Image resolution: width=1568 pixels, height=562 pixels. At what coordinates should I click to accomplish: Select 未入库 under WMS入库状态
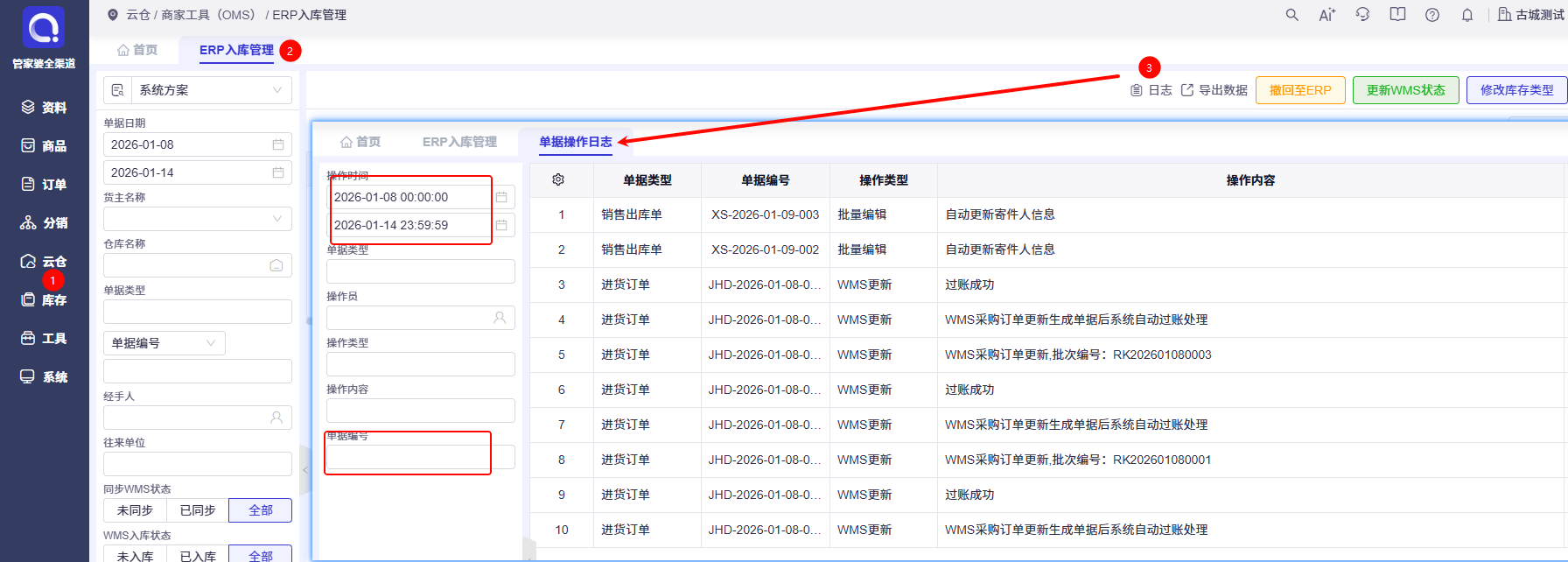coord(135,555)
